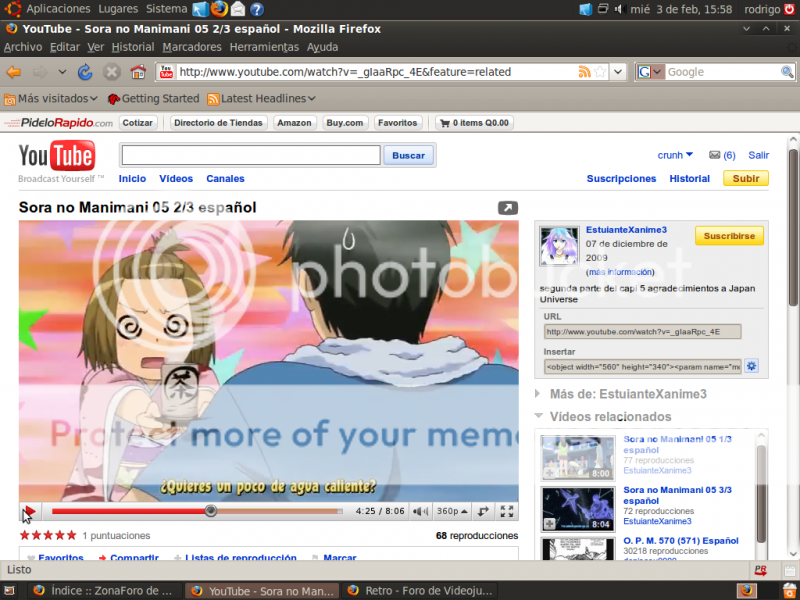Viewport: 800px width, 600px height.
Task: Toggle the player size expand icon
Action: pos(483,511)
